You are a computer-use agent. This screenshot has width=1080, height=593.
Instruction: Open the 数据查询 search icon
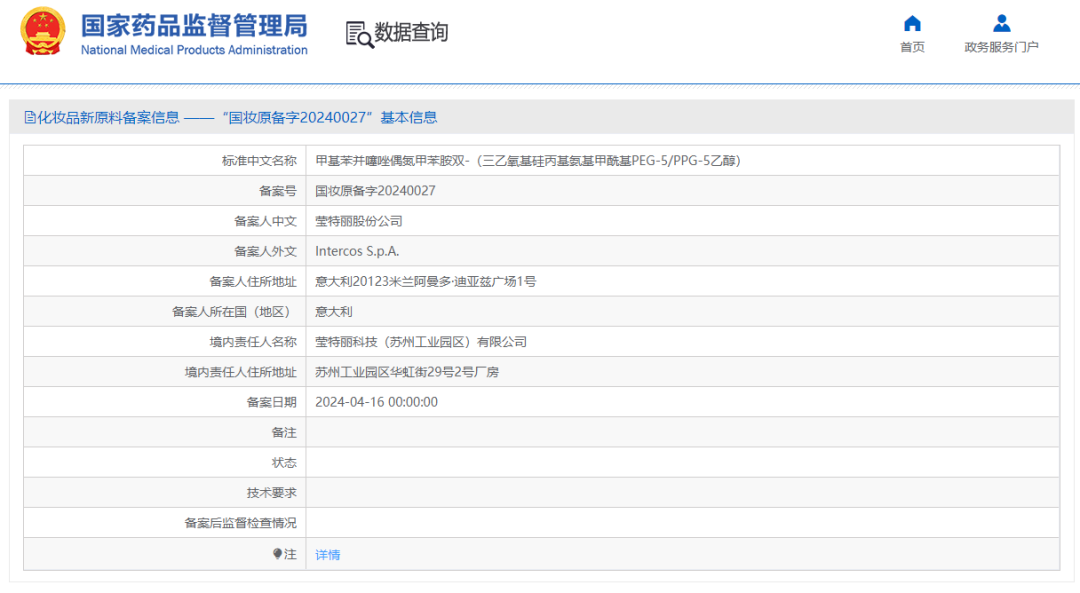tap(360, 34)
